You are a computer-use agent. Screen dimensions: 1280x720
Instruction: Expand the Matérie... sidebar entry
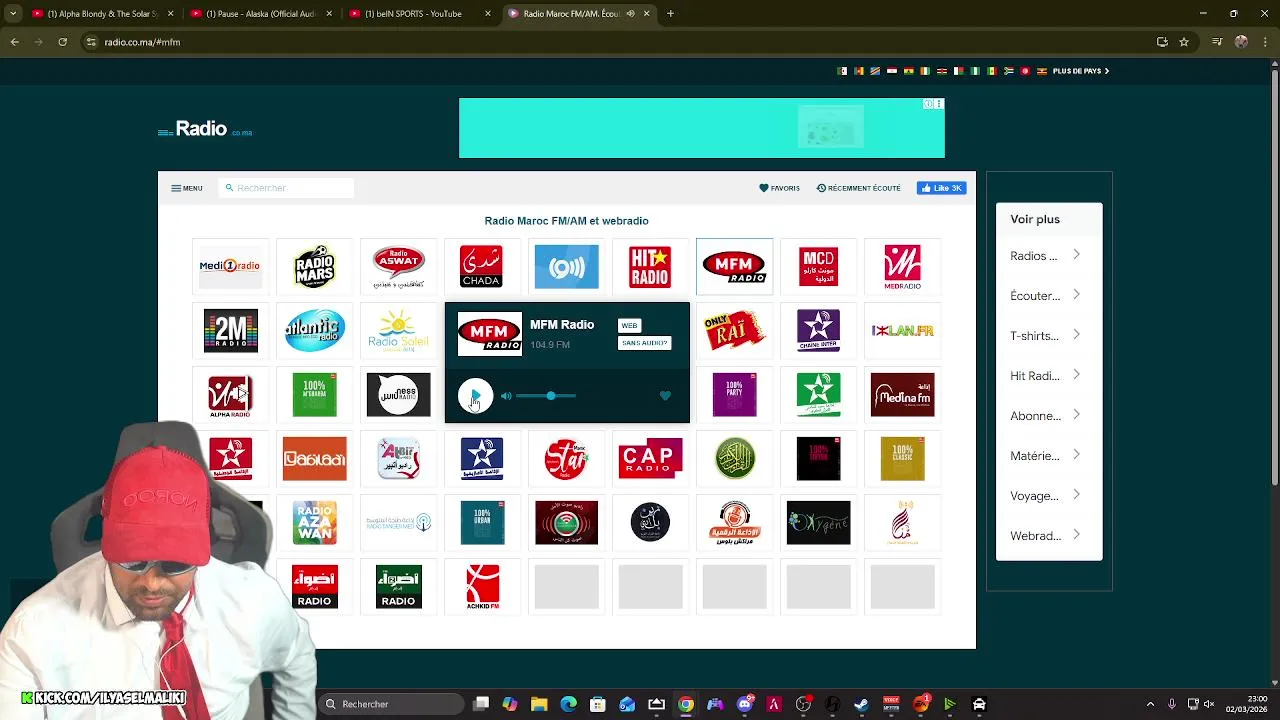(1049, 456)
